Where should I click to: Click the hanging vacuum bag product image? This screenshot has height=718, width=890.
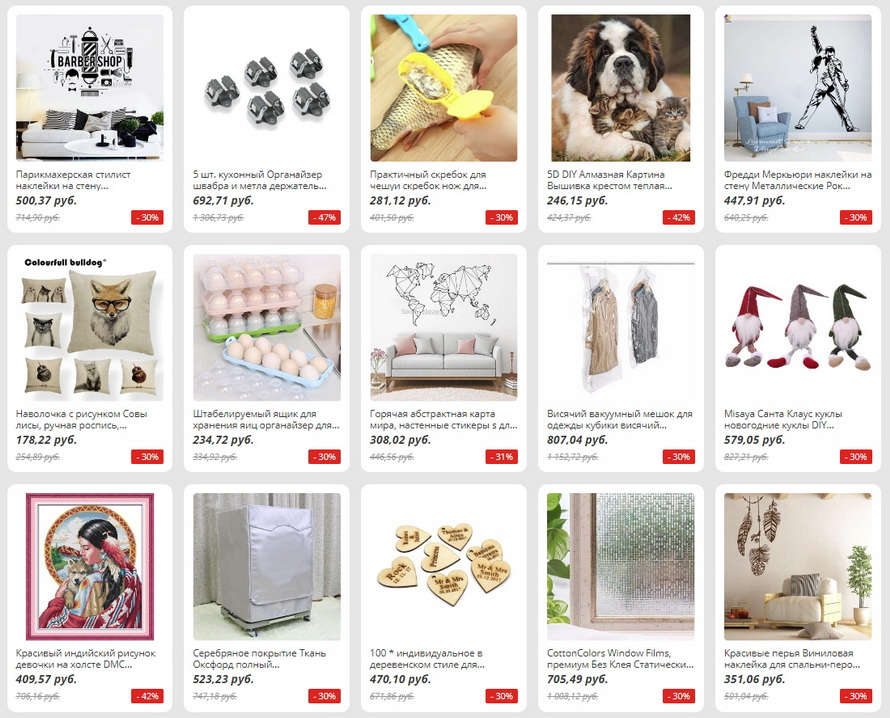pyautogui.click(x=621, y=327)
